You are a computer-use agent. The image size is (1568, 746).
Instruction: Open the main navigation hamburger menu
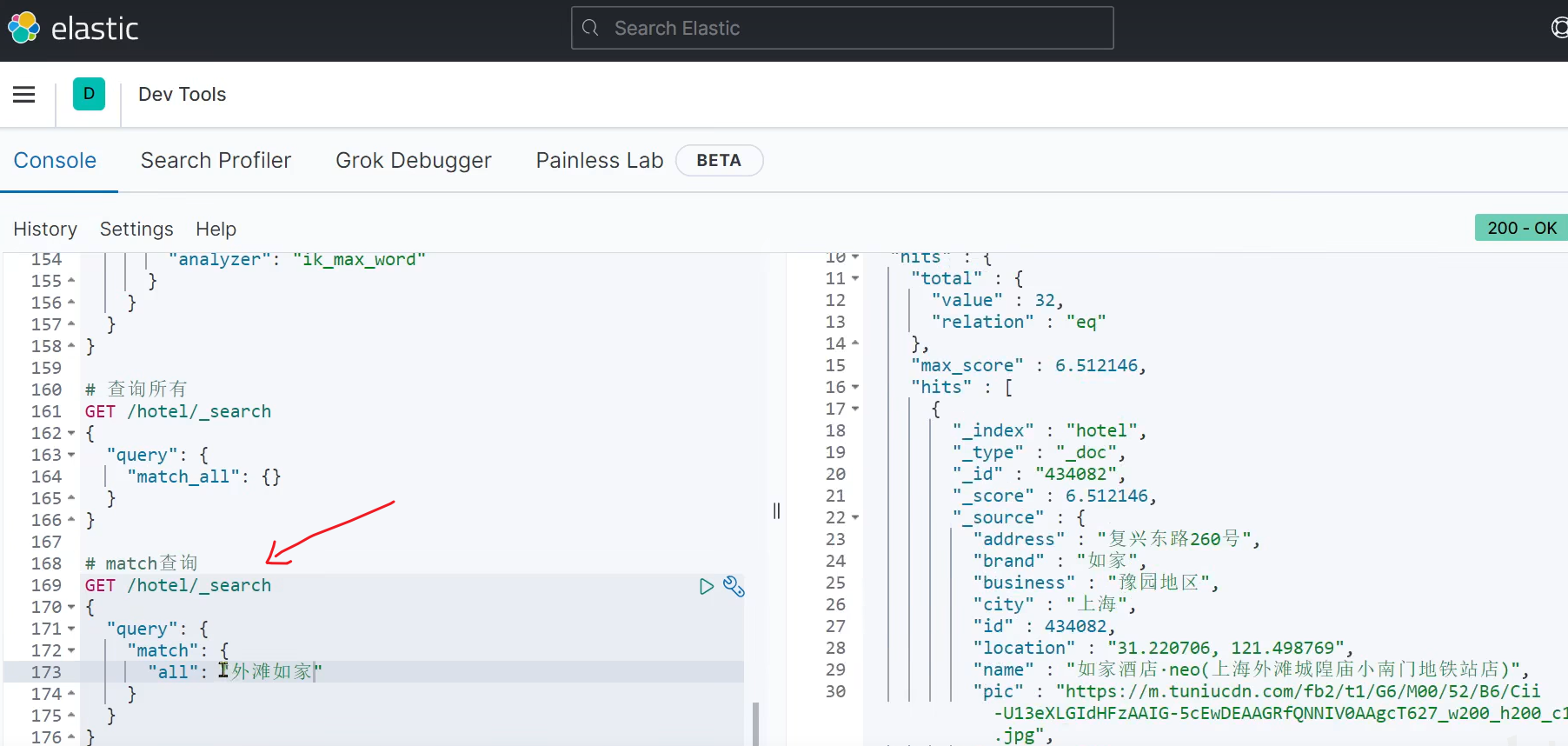pyautogui.click(x=24, y=95)
